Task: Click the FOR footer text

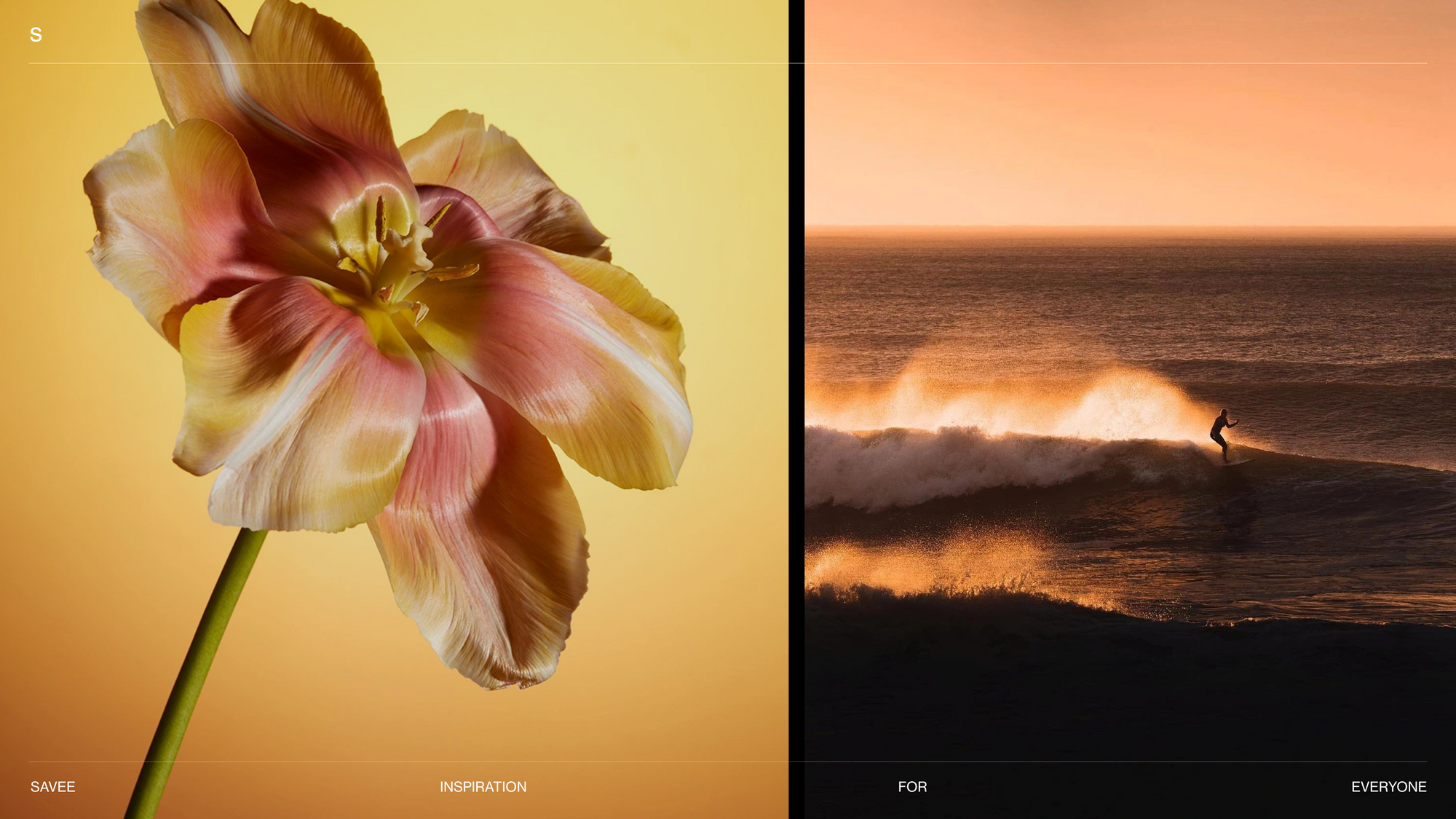Action: tap(912, 787)
